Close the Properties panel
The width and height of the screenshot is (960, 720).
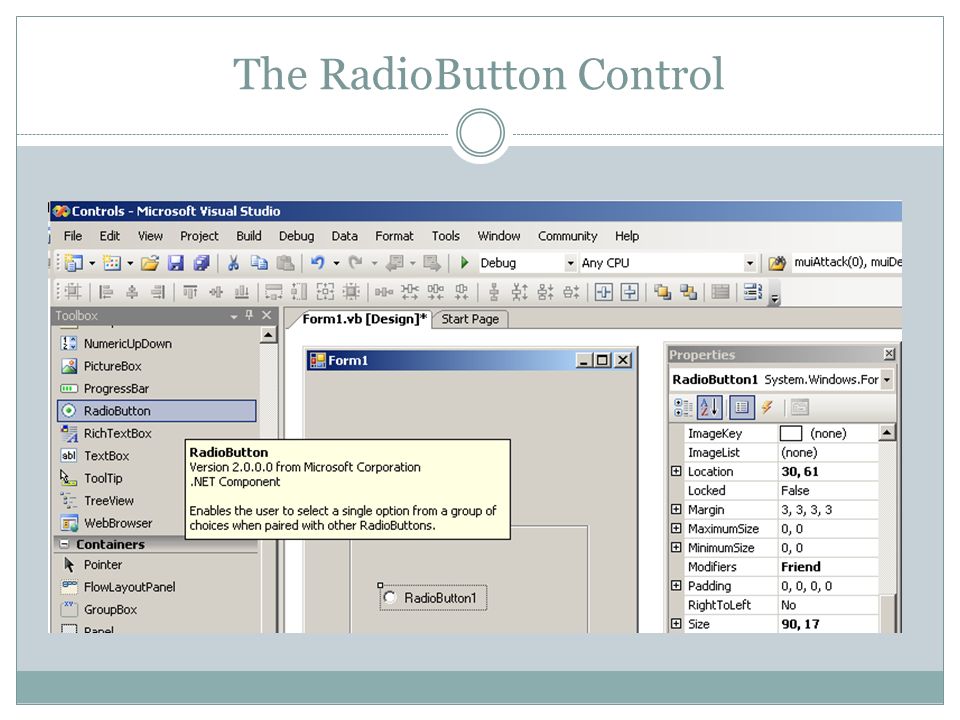coord(889,354)
